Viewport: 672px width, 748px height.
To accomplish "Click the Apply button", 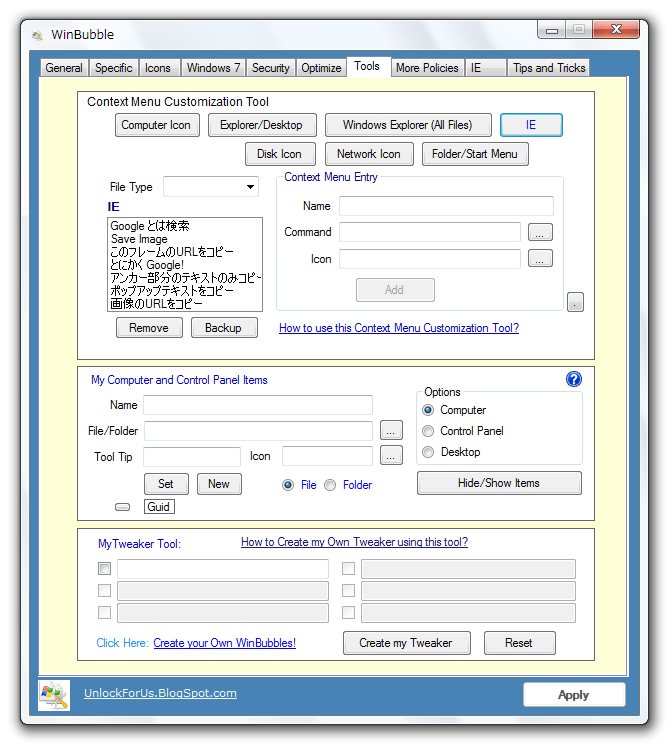I will coord(574,695).
